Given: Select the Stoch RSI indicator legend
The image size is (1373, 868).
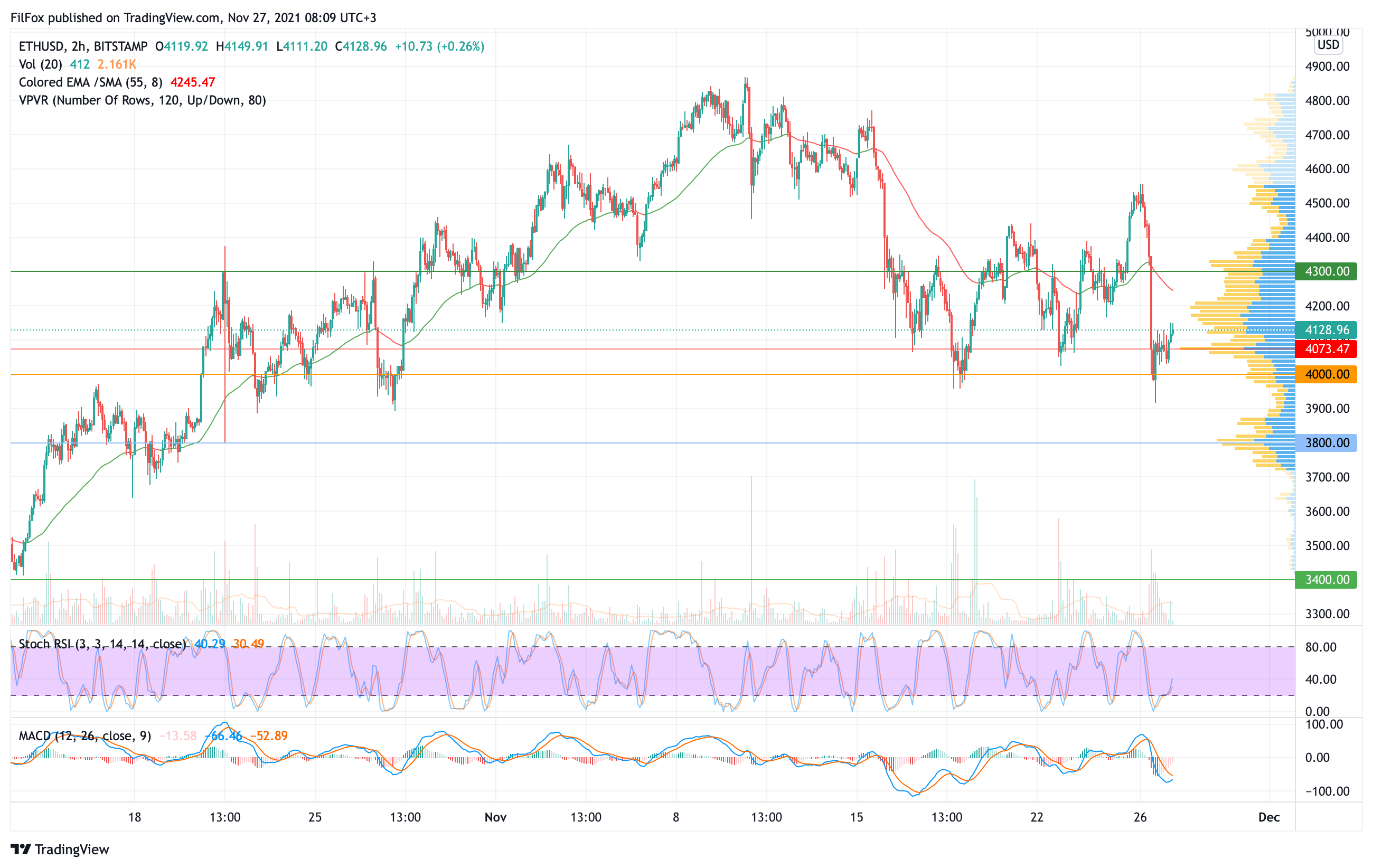Looking at the screenshot, I should [x=101, y=644].
